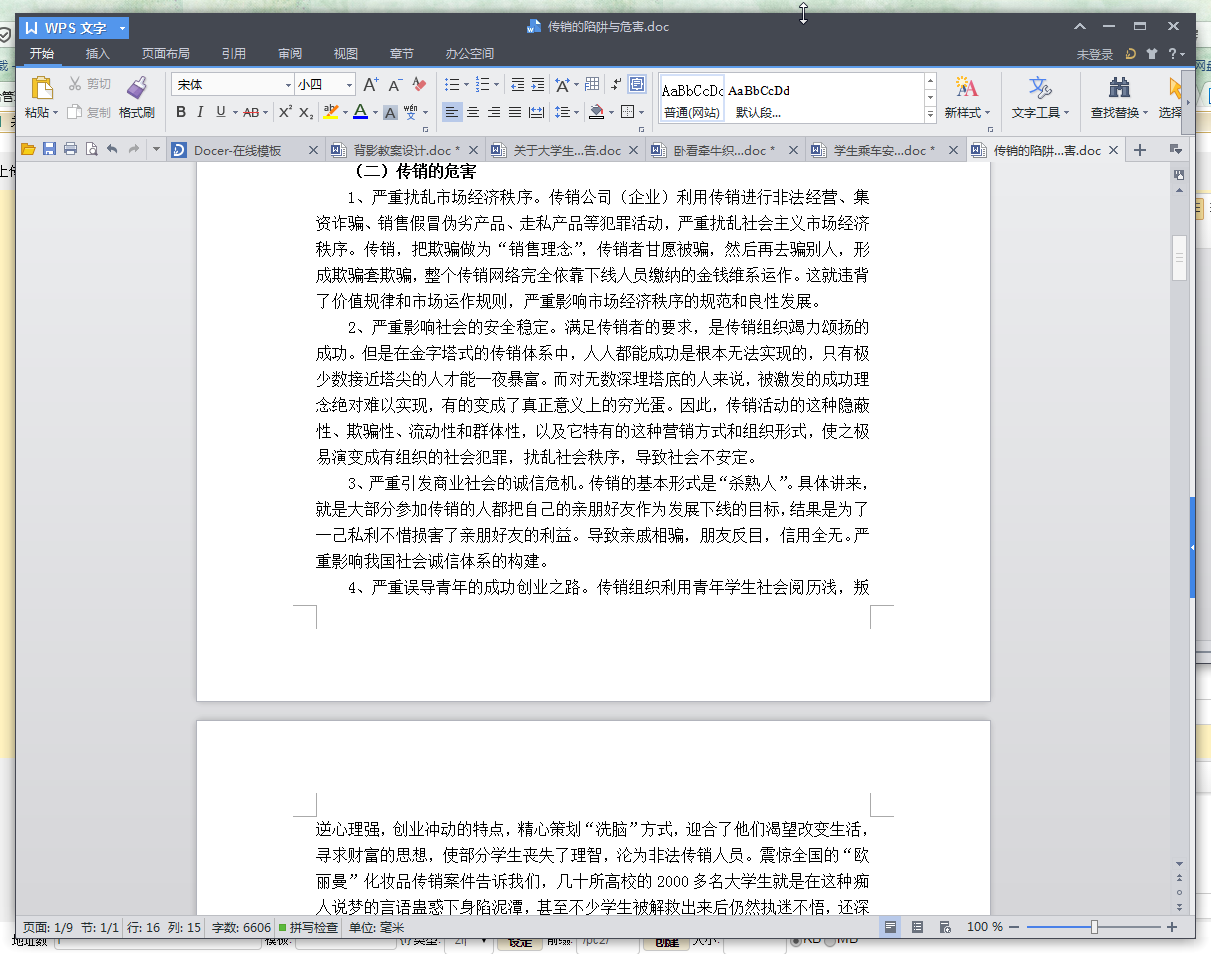Toggle strikethrough AB formatting
The height and width of the screenshot is (954, 1211).
(x=251, y=112)
